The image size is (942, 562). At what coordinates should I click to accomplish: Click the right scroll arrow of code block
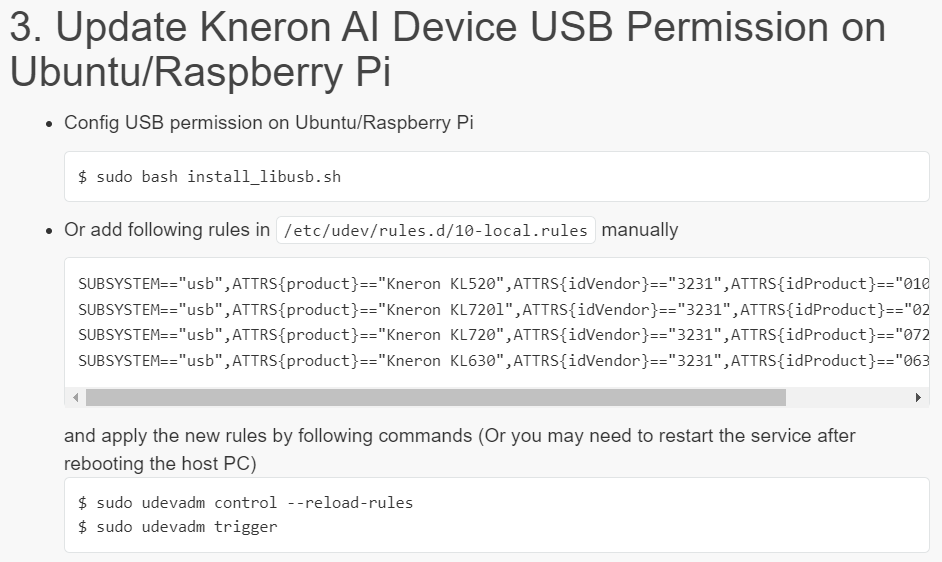pyautogui.click(x=918, y=397)
